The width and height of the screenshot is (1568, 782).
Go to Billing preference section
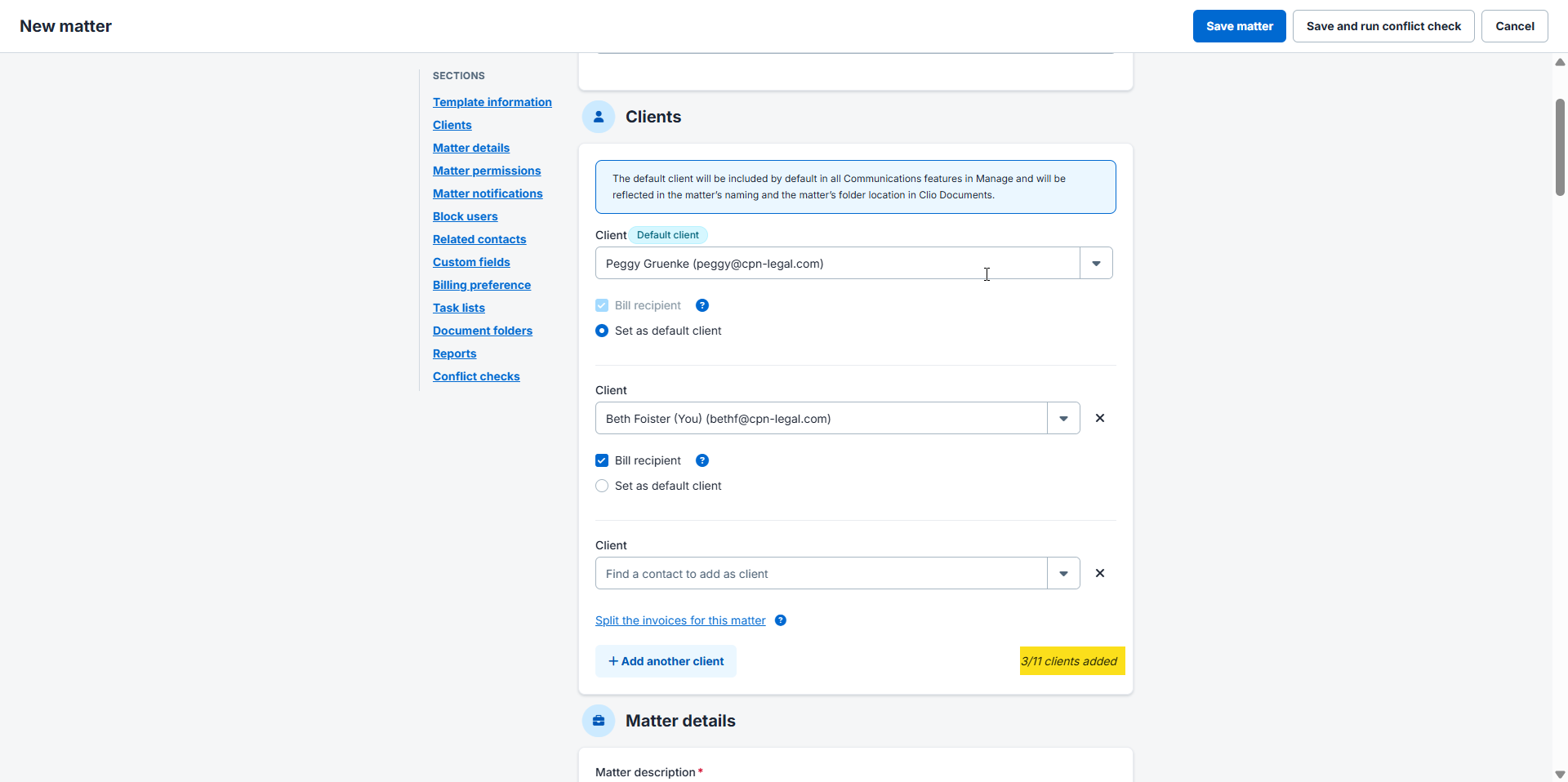[x=482, y=285]
